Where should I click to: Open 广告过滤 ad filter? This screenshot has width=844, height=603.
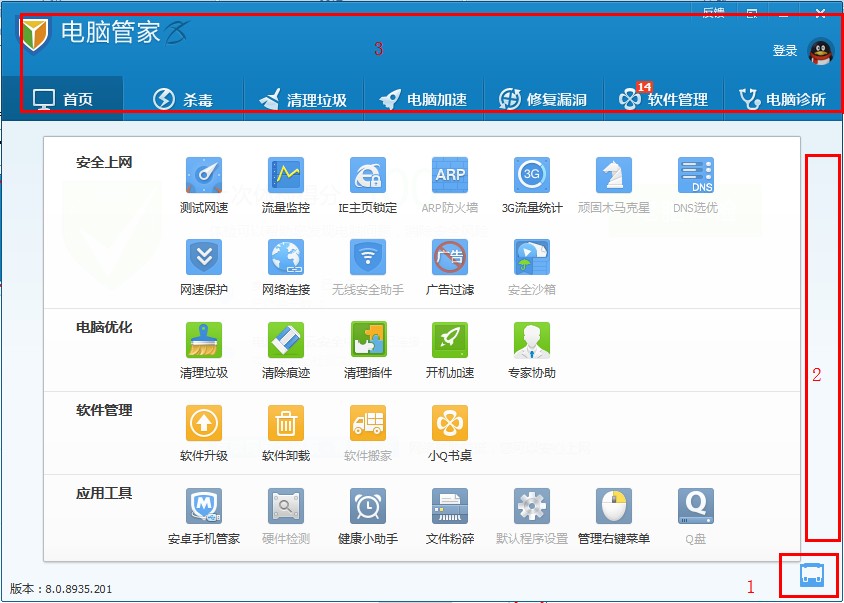coord(449,268)
